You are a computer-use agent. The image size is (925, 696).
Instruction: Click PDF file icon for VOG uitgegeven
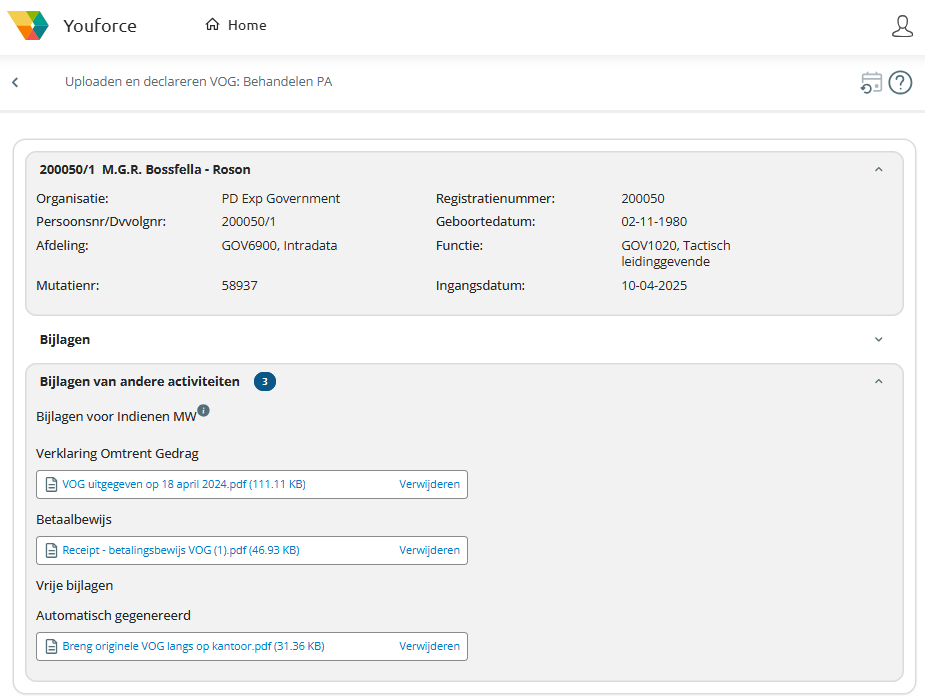click(51, 484)
